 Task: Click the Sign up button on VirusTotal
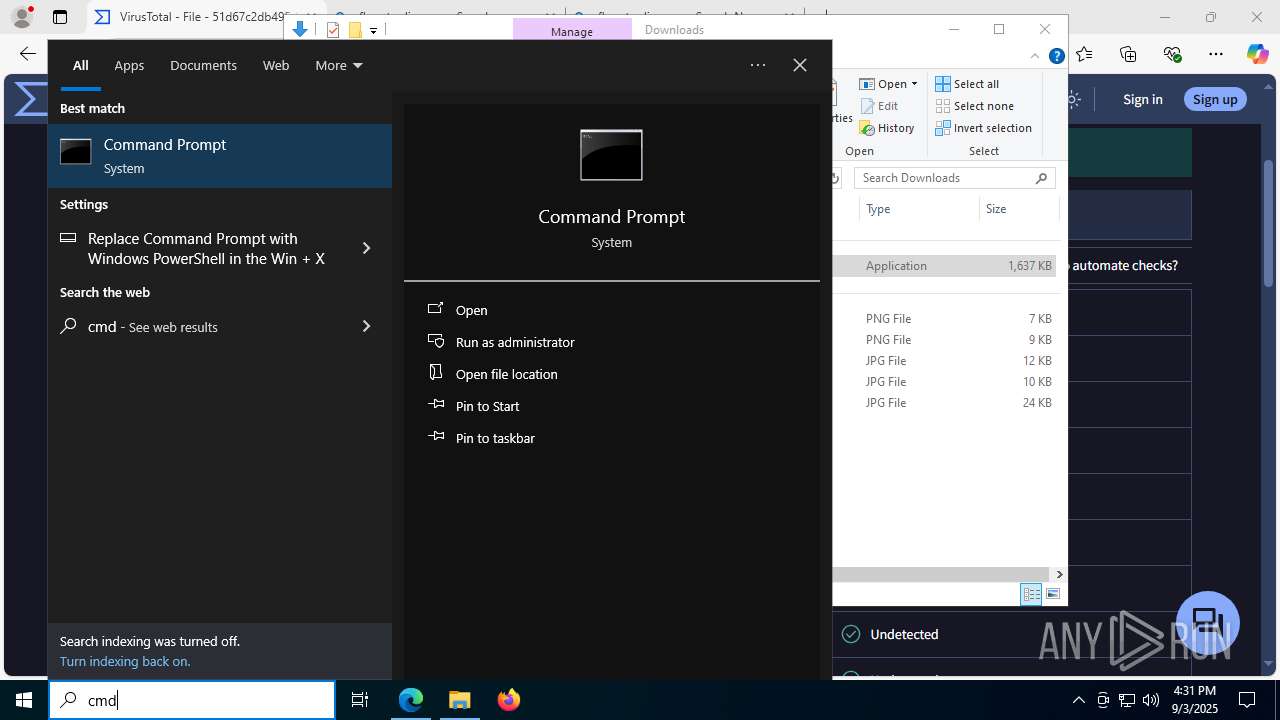(x=1215, y=99)
